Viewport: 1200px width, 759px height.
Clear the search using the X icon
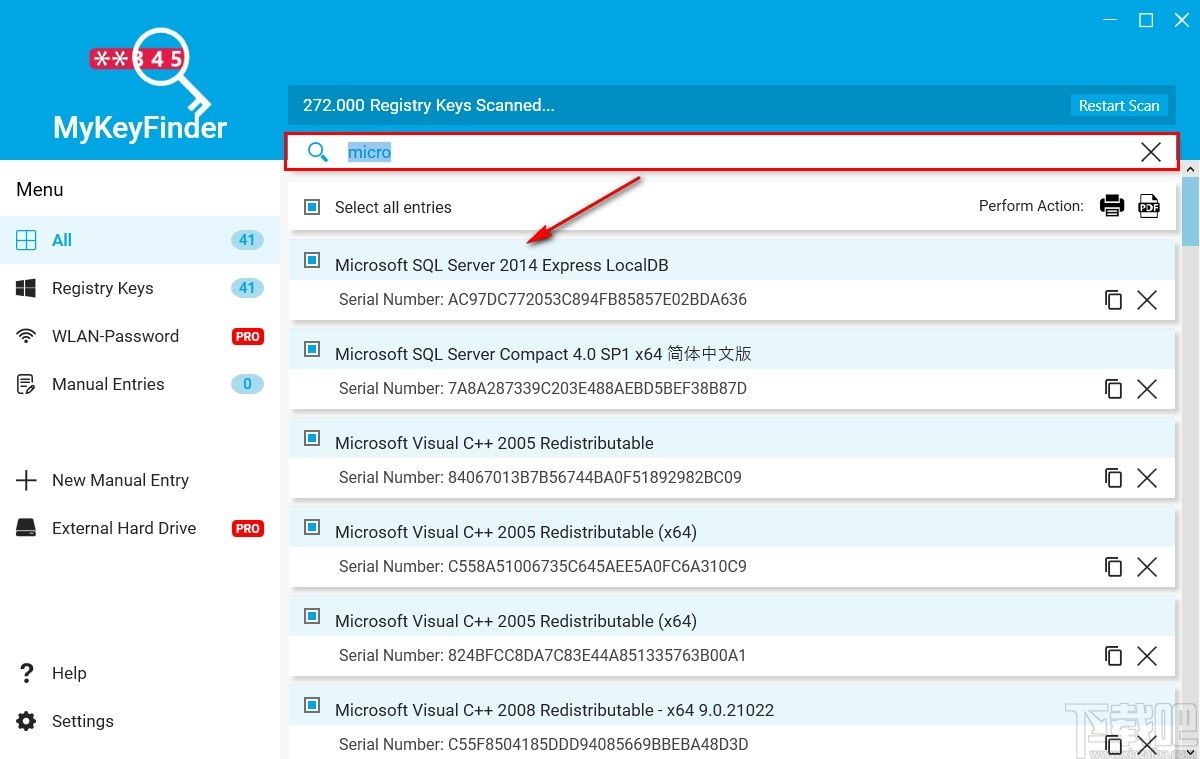pos(1150,151)
